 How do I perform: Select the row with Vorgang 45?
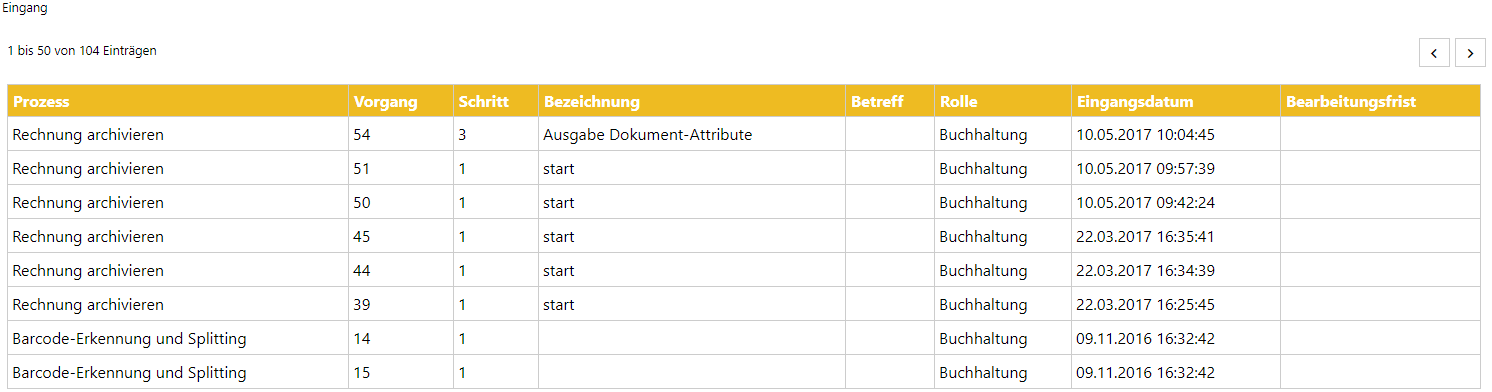point(744,237)
